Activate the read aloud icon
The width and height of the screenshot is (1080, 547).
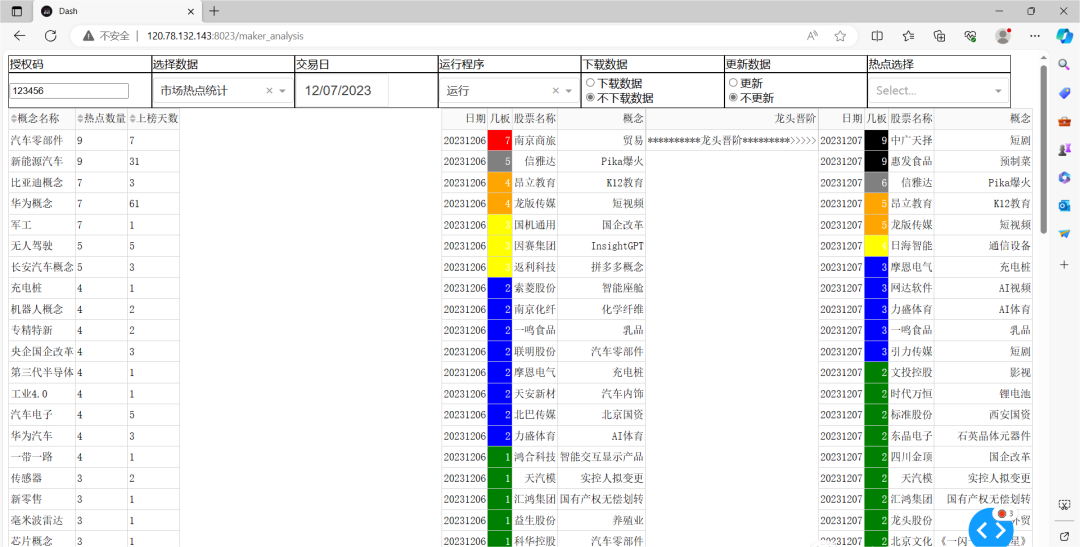(813, 36)
